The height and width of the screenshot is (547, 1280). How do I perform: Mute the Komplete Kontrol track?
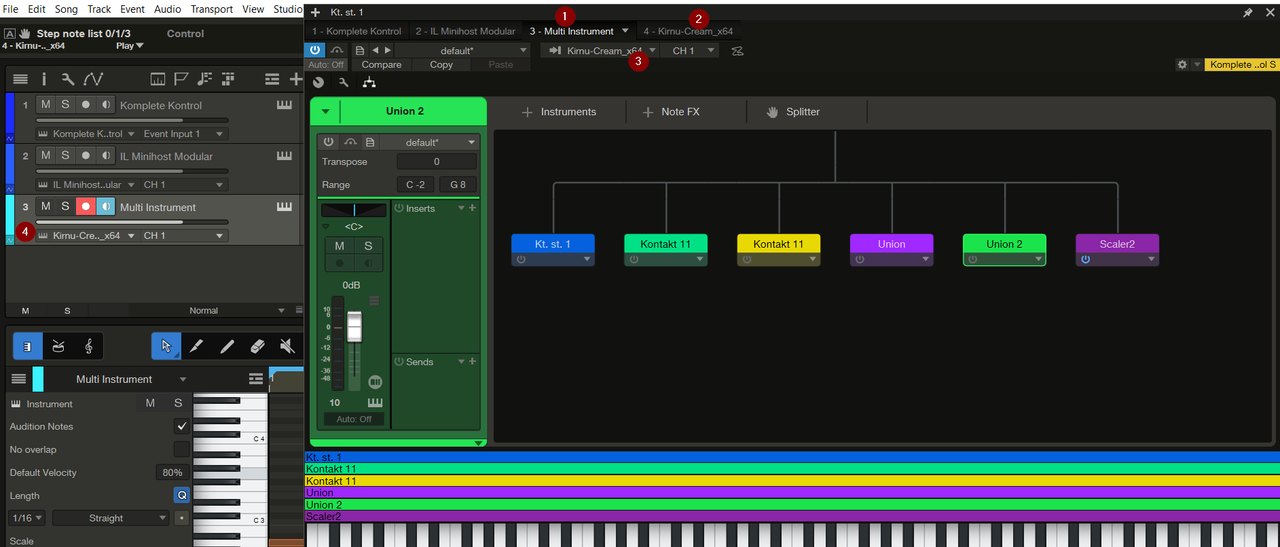[45, 104]
